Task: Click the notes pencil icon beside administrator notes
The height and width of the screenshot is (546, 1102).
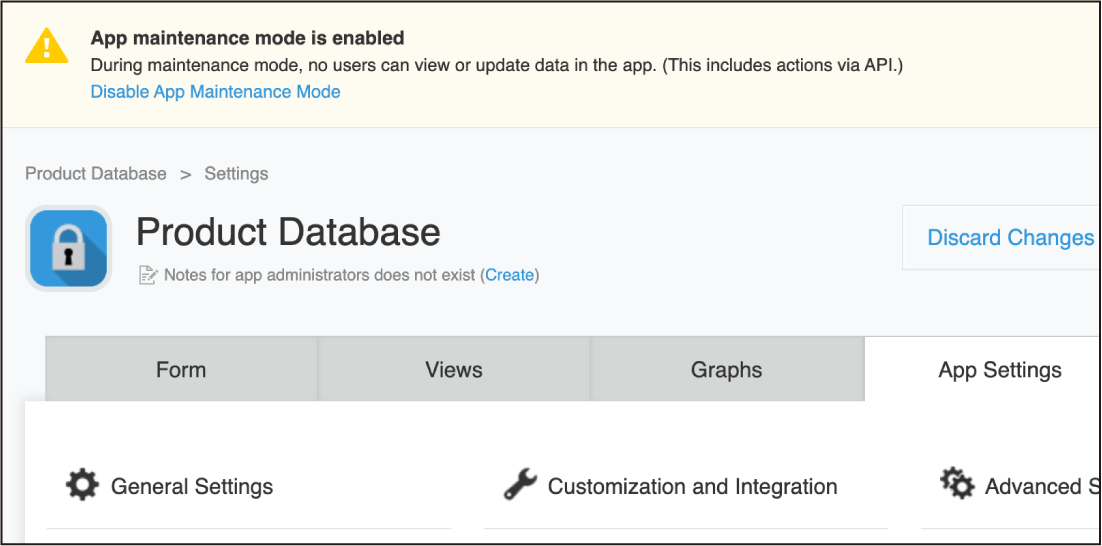Action: (x=148, y=275)
